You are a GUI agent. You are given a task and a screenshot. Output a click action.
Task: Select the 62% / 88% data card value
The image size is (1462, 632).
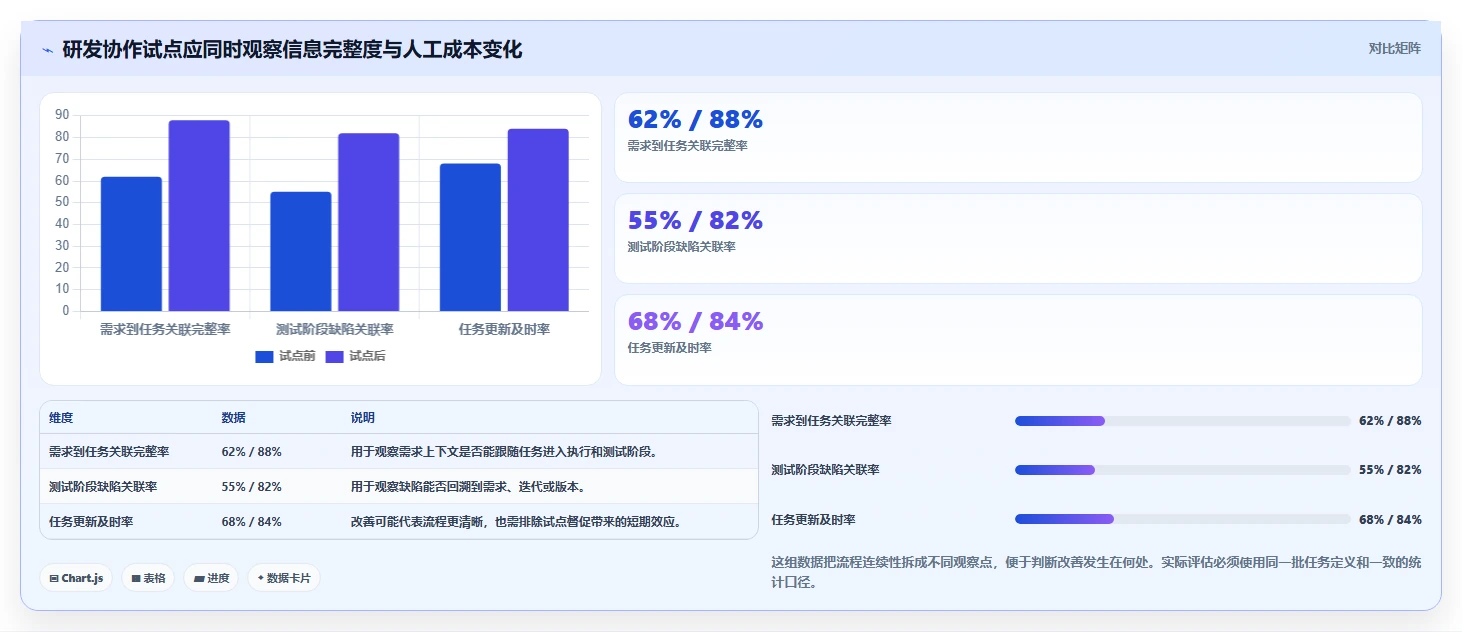pos(695,120)
